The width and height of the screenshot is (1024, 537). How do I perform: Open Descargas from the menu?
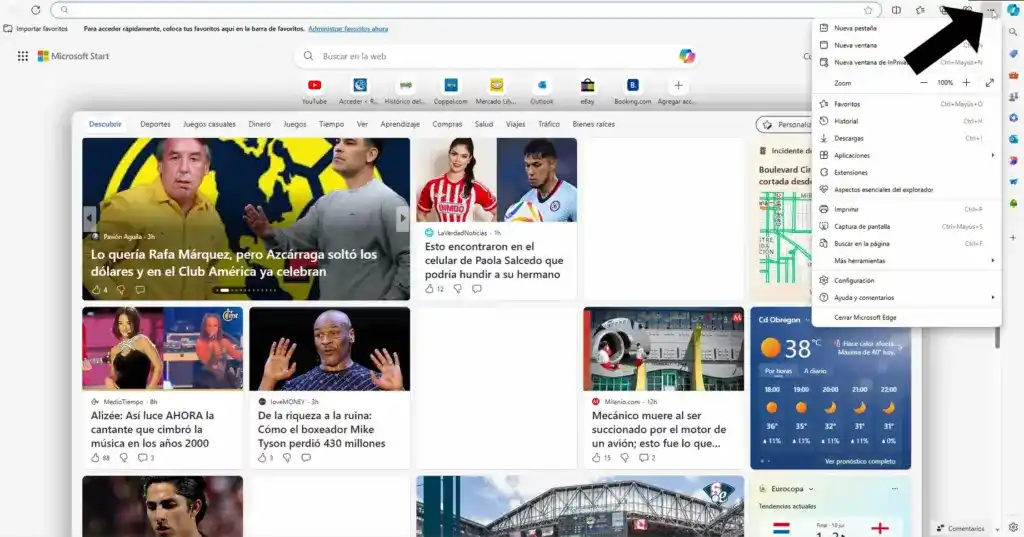tap(906, 138)
